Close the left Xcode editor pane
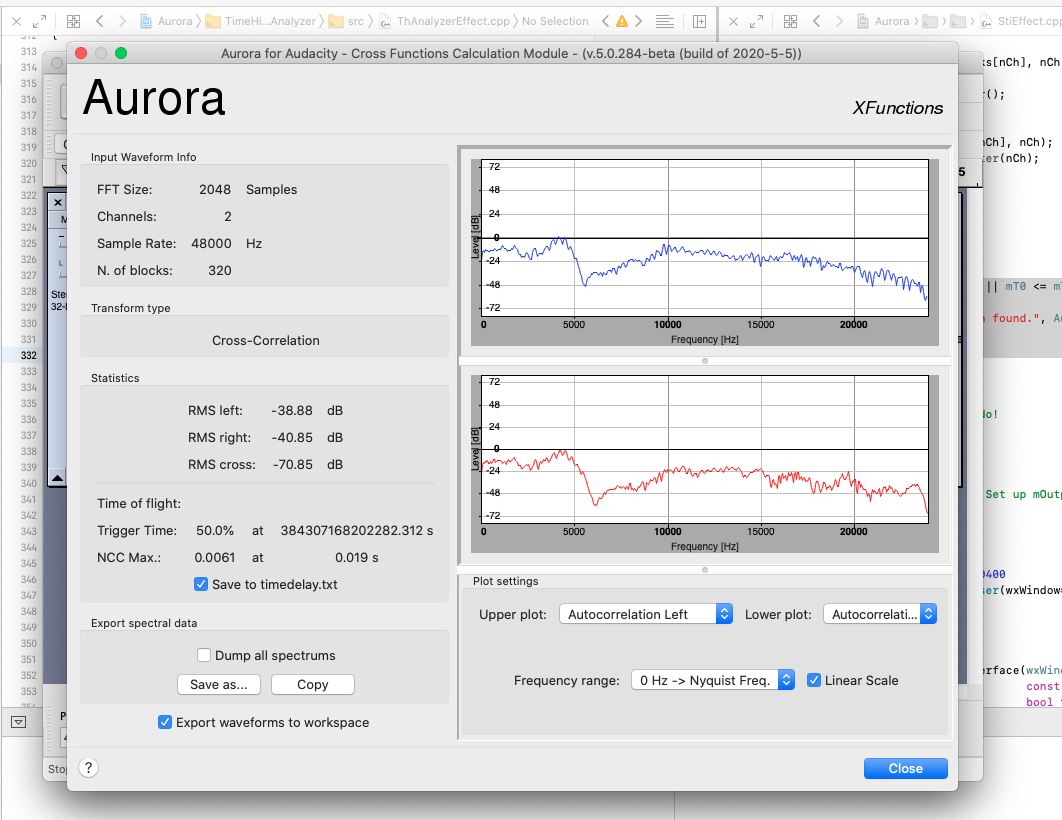Image resolution: width=1062 pixels, height=820 pixels. [17, 22]
